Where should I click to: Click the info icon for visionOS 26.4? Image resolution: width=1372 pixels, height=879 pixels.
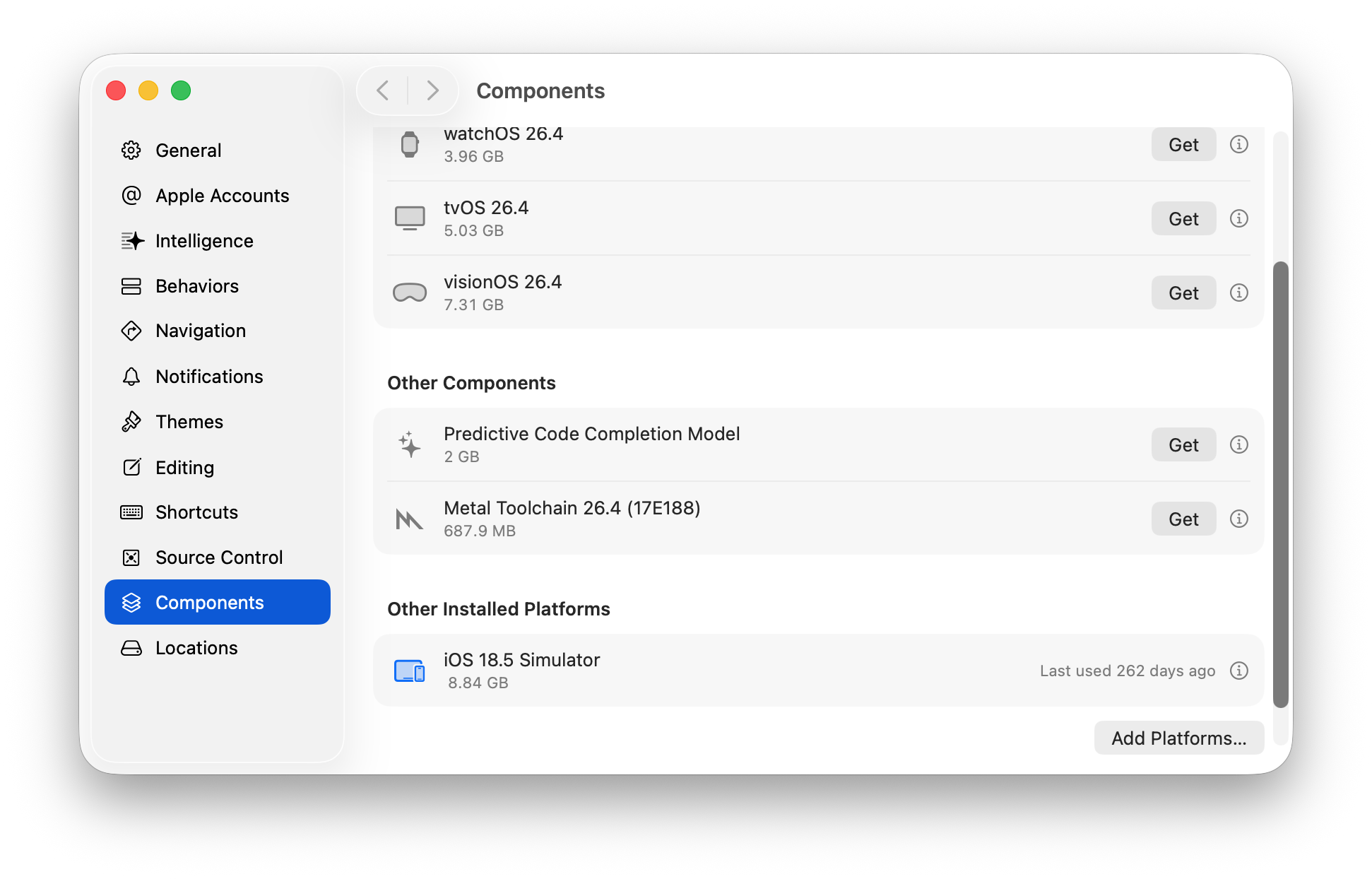tap(1238, 293)
